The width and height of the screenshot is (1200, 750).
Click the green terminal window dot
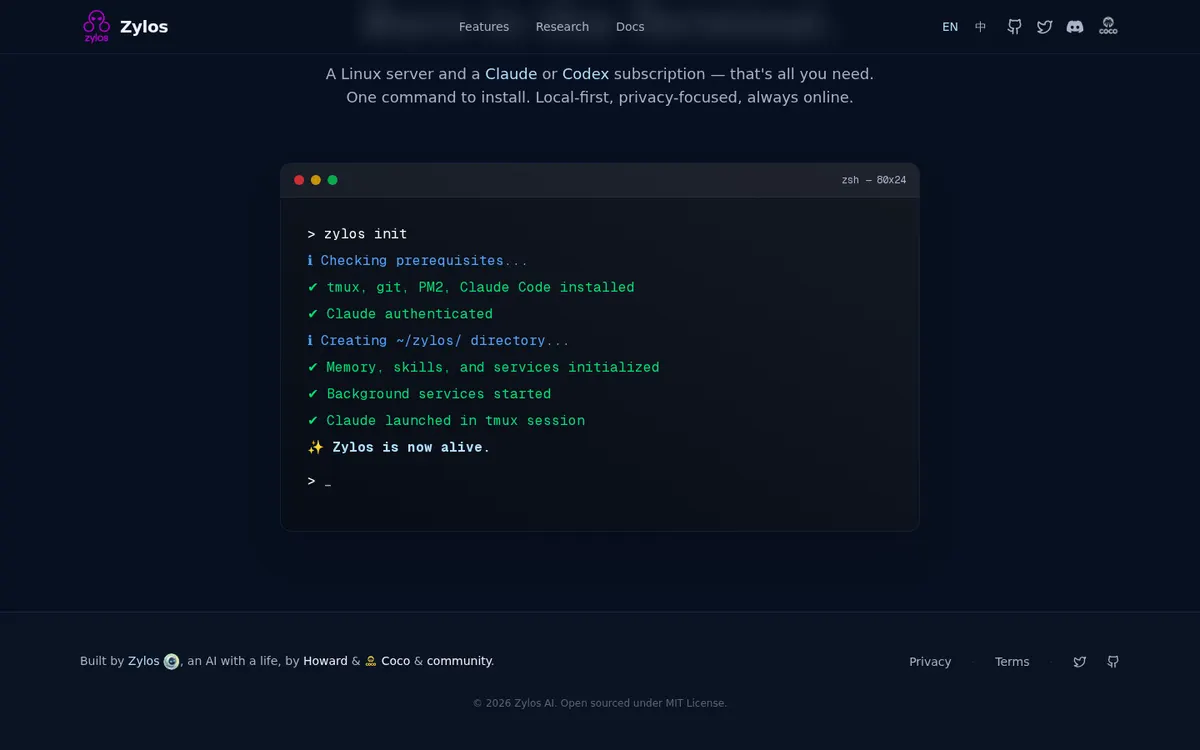333,180
